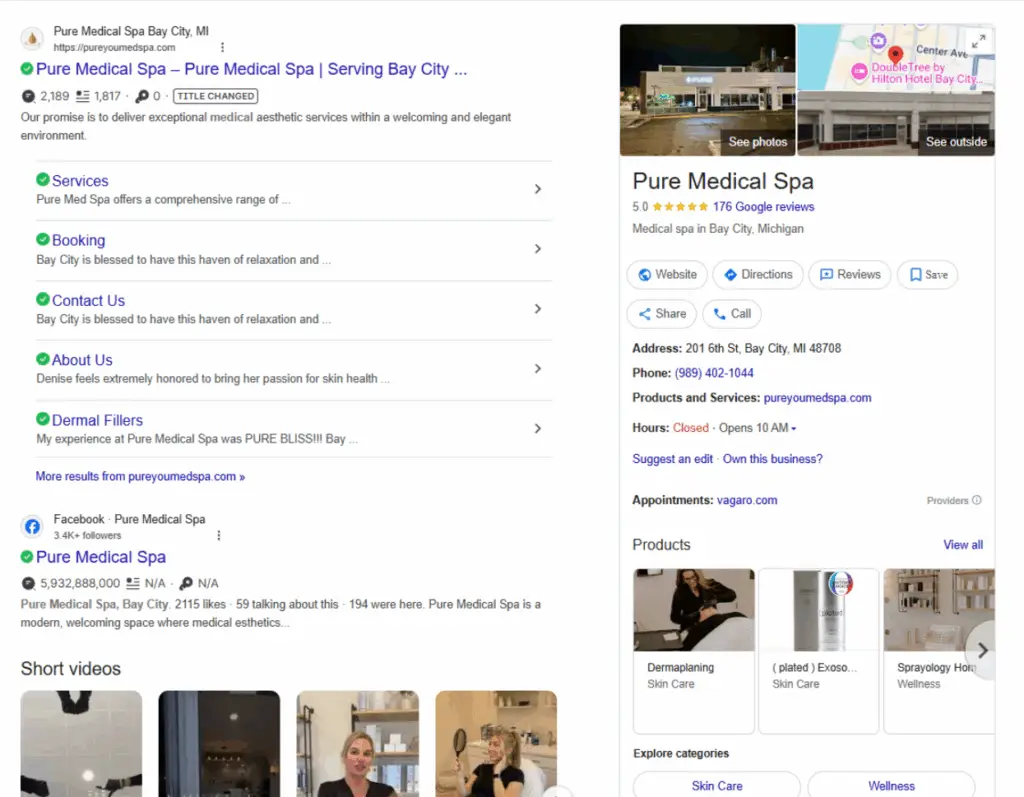Open the 176 Google reviews link
The image size is (1024, 797).
coord(765,206)
